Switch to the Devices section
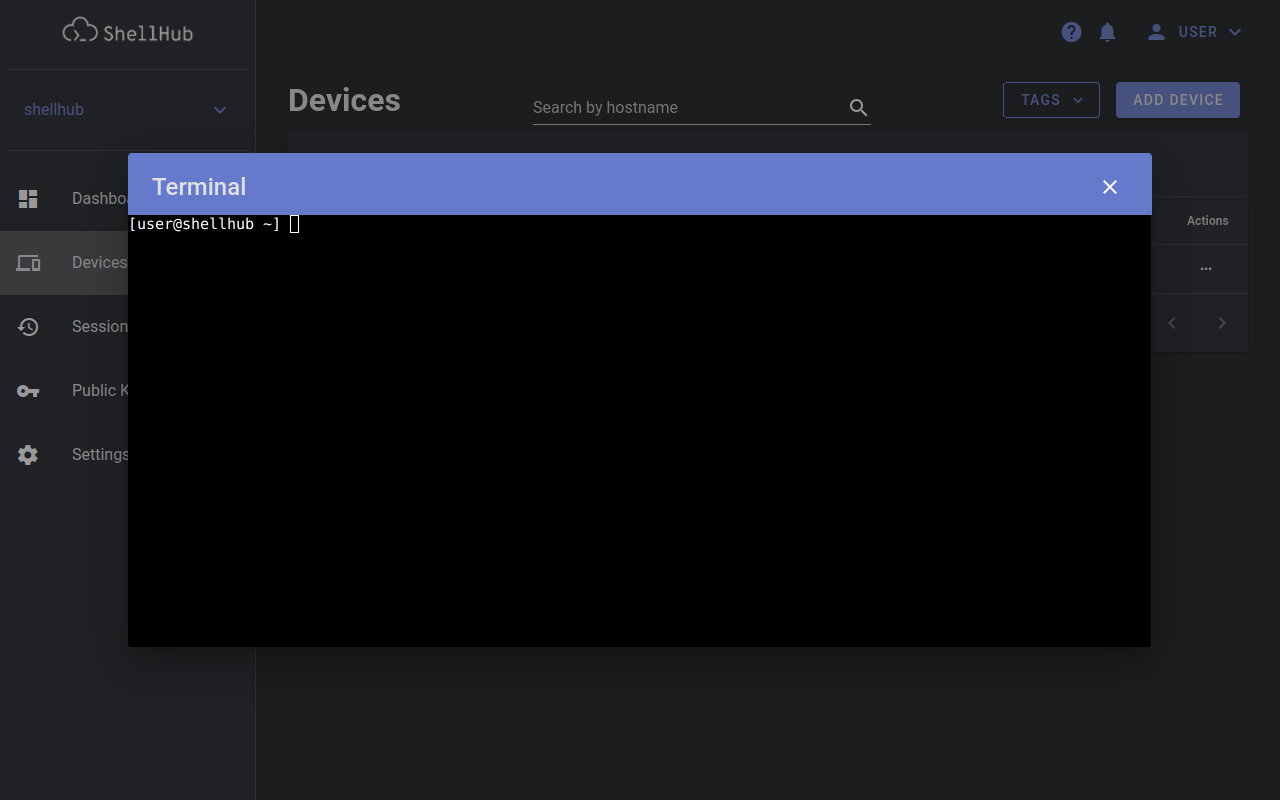1280x800 pixels. pyautogui.click(x=99, y=262)
